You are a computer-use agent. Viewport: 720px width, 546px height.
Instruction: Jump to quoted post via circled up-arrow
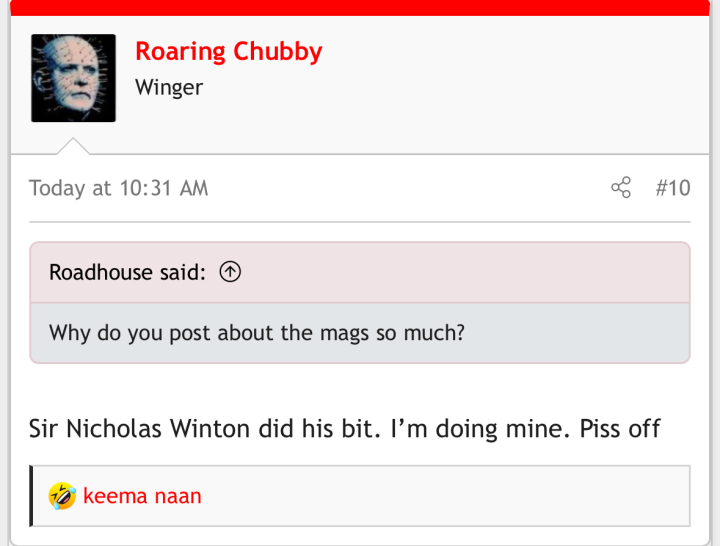pos(230,272)
